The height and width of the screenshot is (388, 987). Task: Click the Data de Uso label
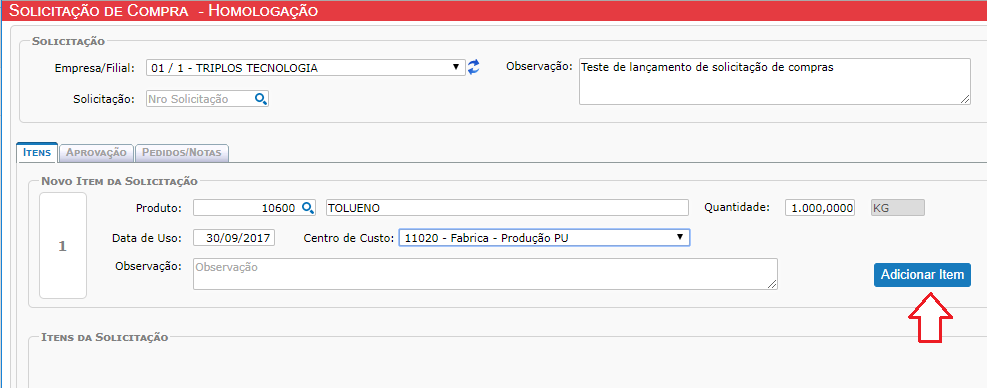click(147, 238)
